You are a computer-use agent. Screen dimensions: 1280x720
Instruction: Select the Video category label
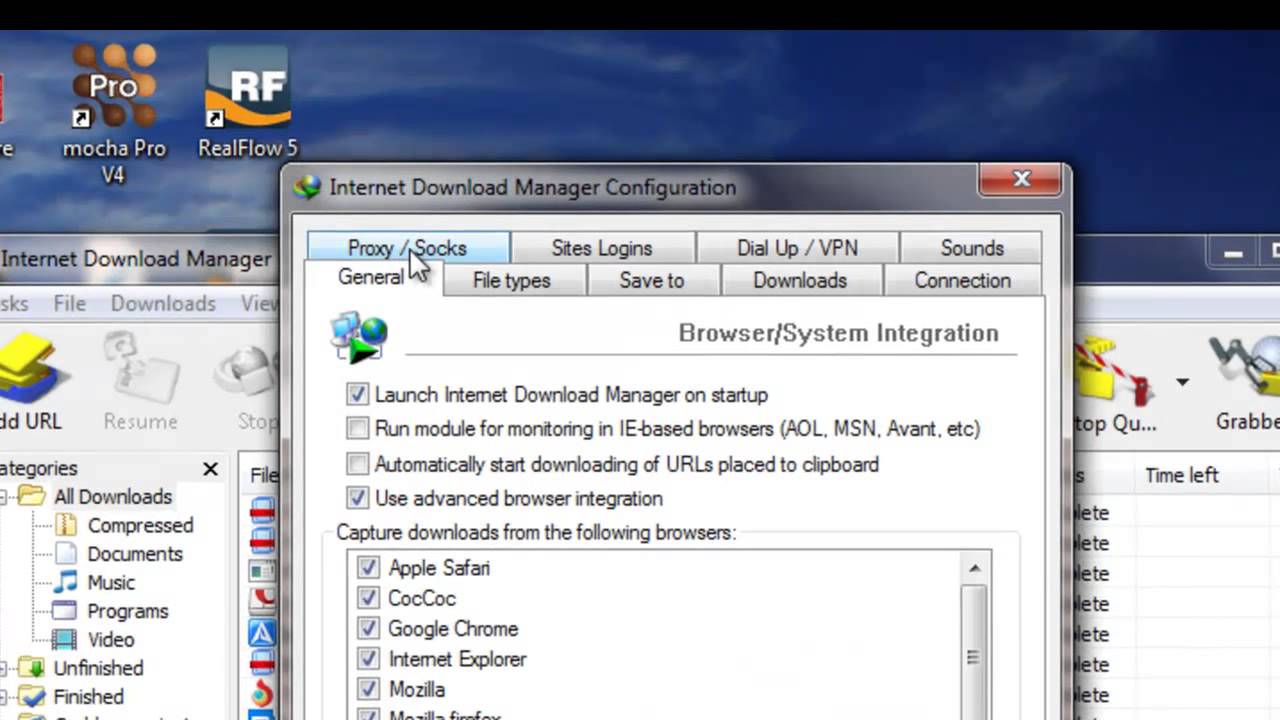[x=110, y=639]
